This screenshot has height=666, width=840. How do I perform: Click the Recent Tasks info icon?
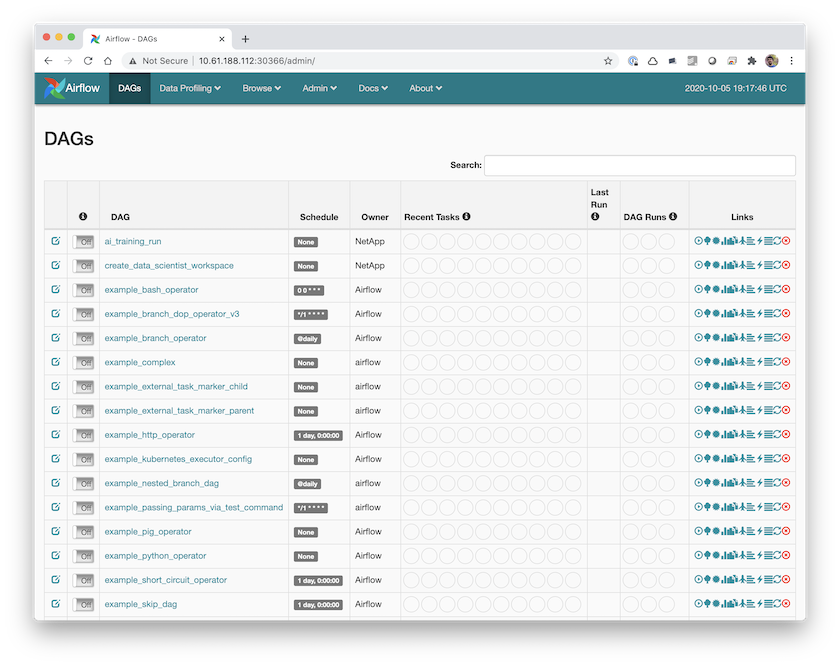[x=466, y=217]
